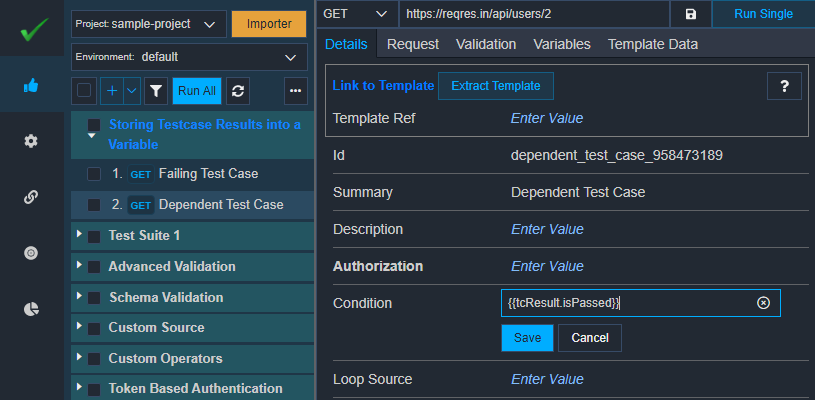
Task: Click the filter funnel icon
Action: pyautogui.click(x=155, y=91)
